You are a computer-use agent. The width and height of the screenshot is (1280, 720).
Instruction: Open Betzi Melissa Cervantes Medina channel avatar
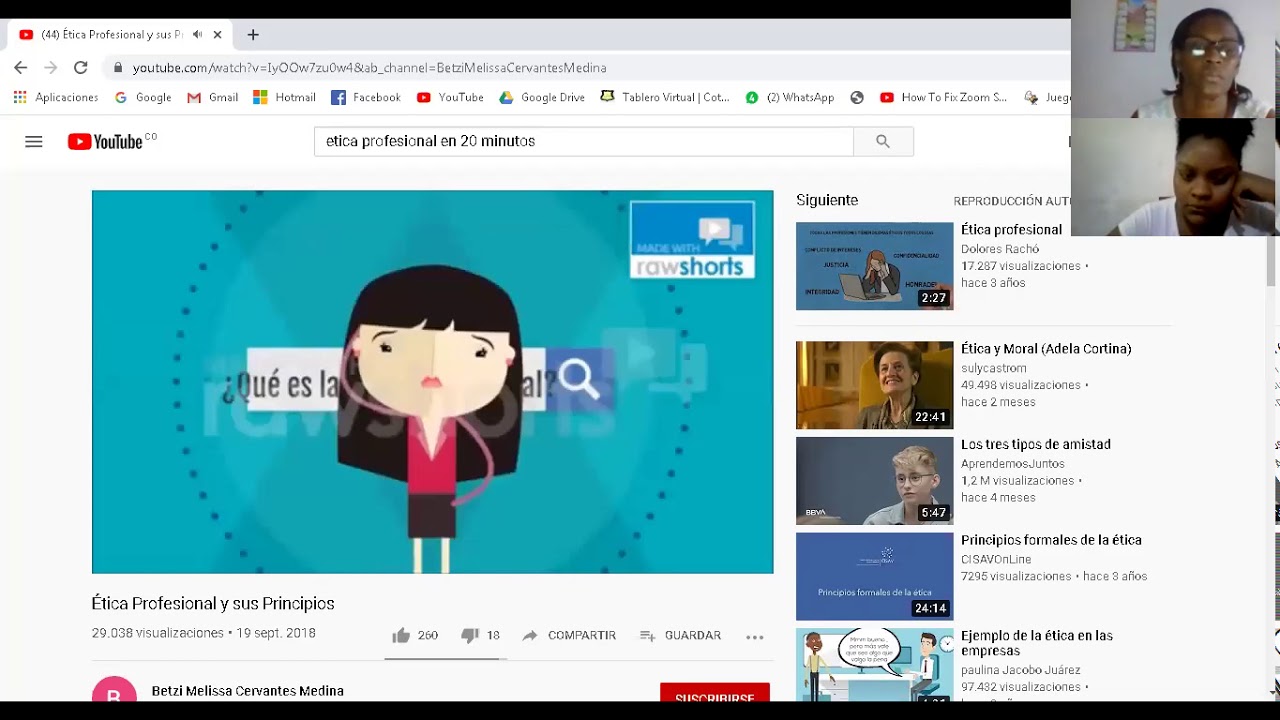coord(114,690)
